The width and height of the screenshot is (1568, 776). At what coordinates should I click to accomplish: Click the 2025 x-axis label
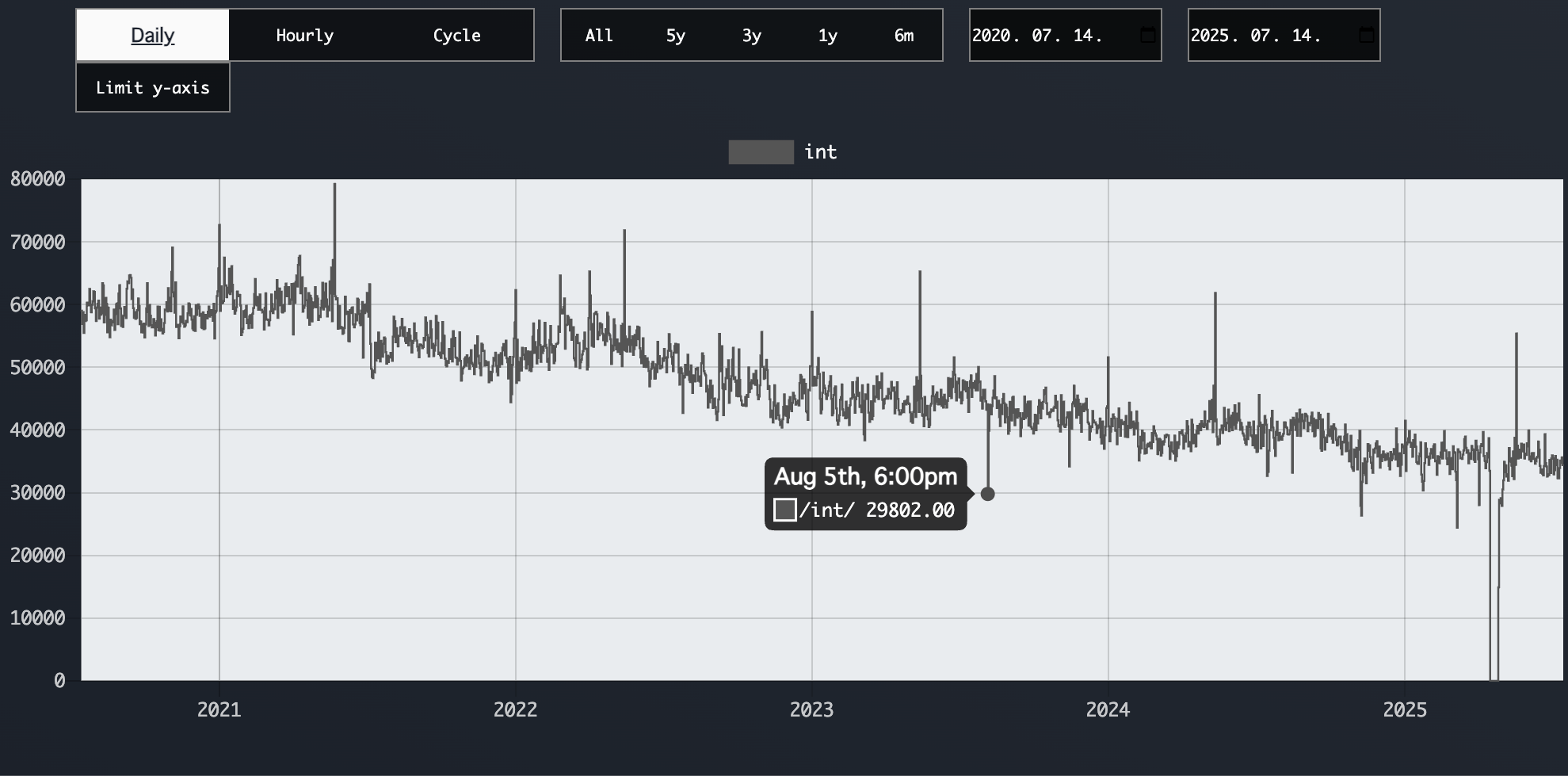click(x=1405, y=709)
